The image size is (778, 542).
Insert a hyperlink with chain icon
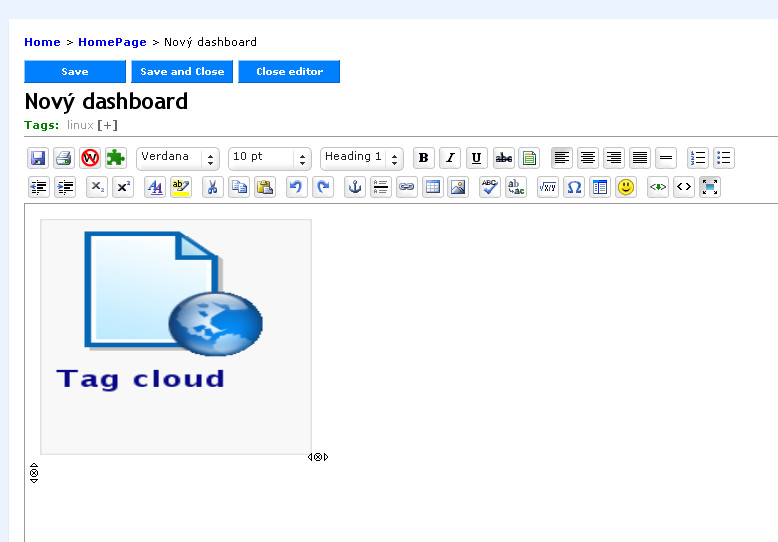coord(407,187)
